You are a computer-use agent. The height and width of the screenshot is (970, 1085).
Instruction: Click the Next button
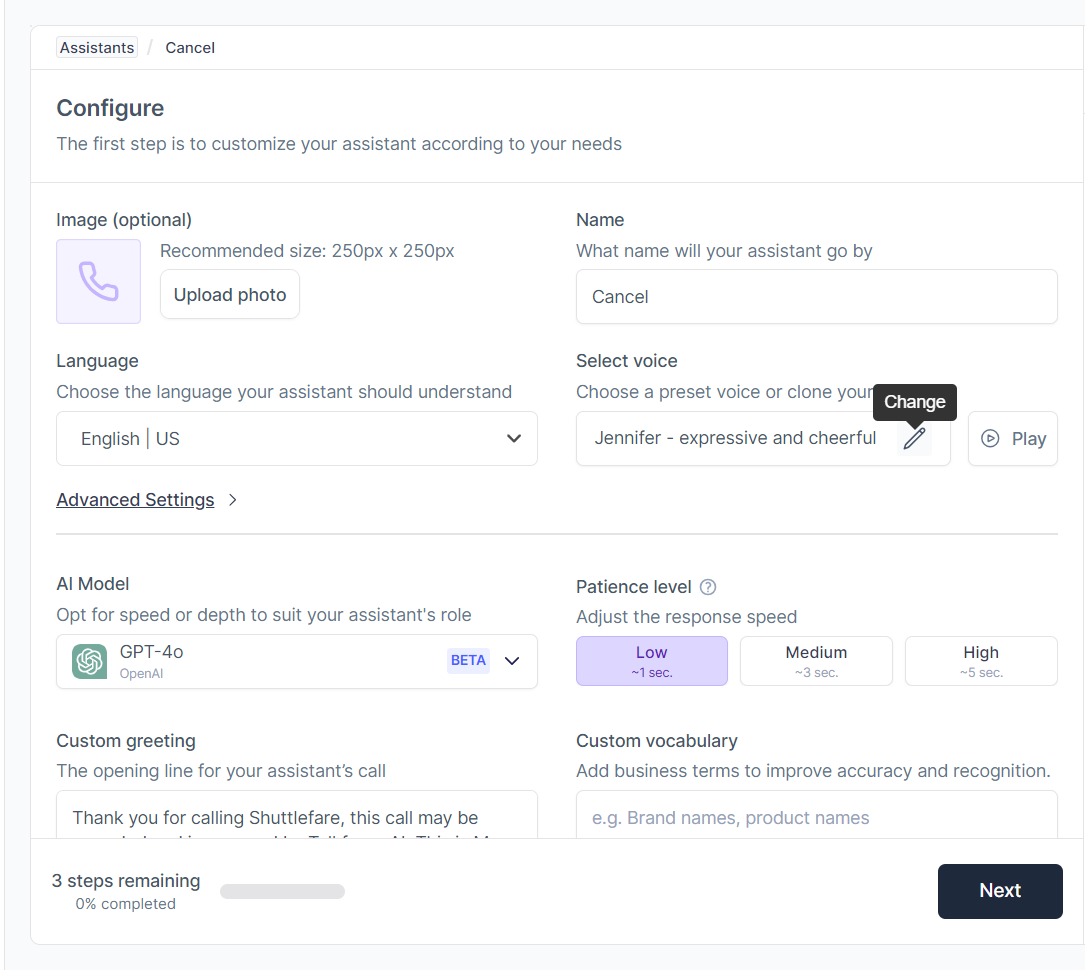pyautogui.click(x=999, y=891)
